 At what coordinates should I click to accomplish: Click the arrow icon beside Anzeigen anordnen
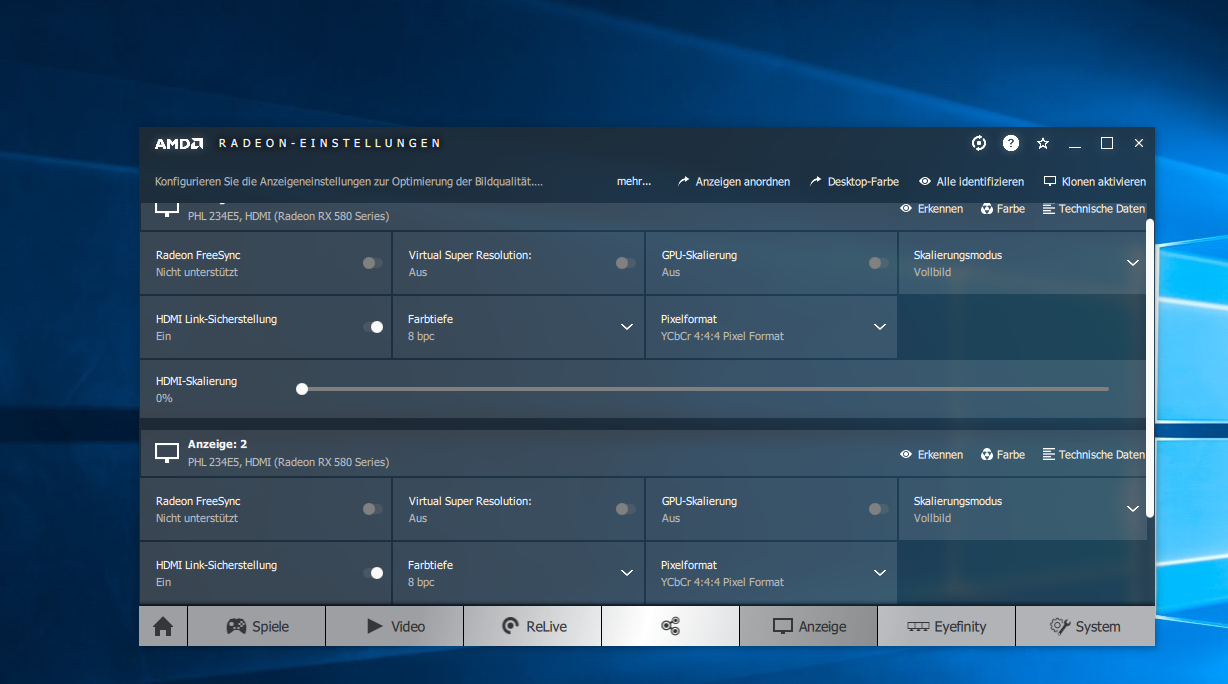pyautogui.click(x=684, y=181)
